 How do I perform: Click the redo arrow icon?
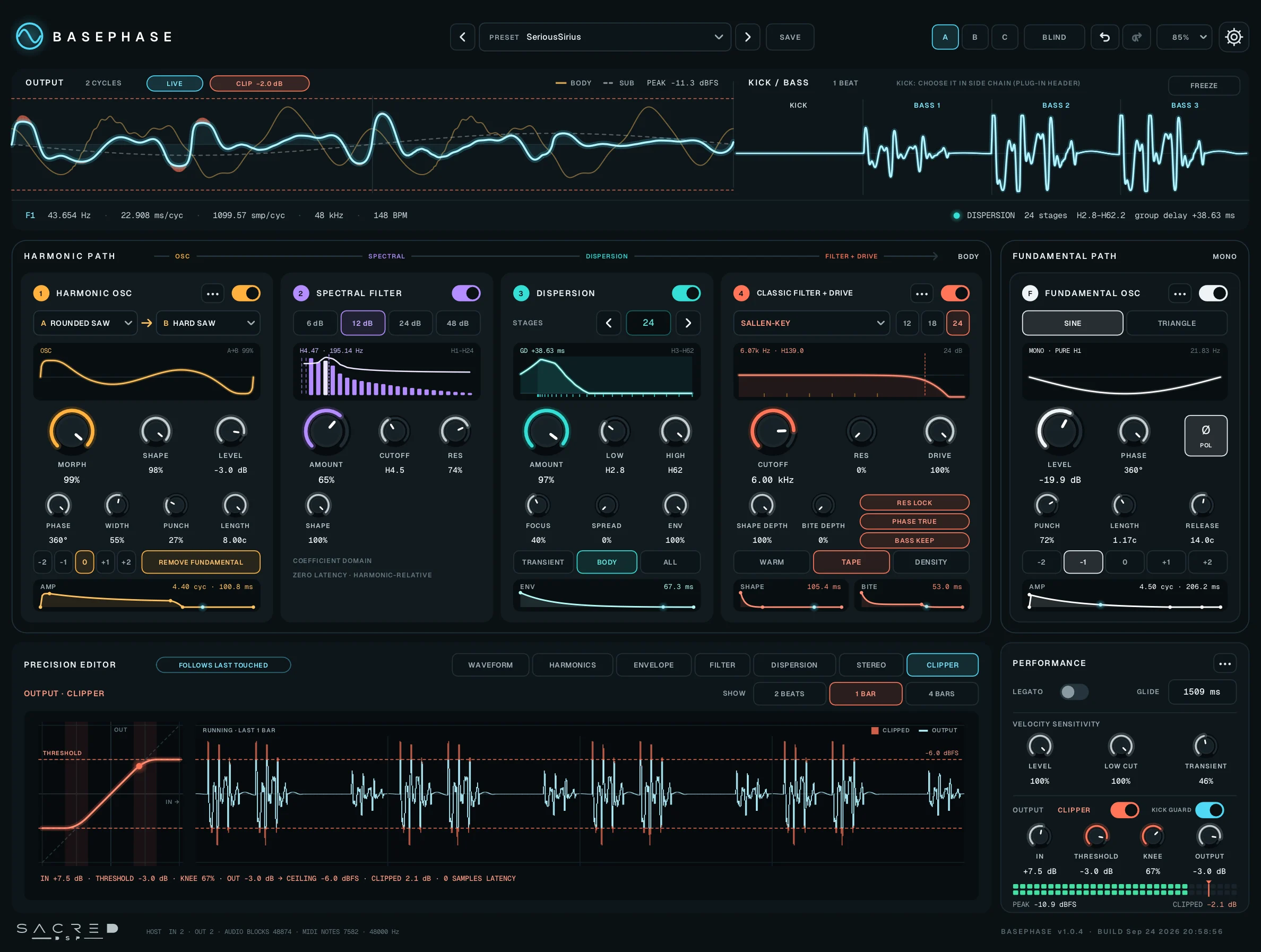(x=1136, y=37)
